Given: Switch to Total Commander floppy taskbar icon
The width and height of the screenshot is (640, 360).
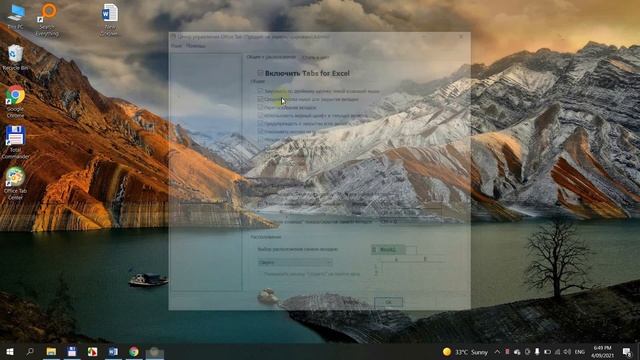Looking at the screenshot, I should 72,351.
